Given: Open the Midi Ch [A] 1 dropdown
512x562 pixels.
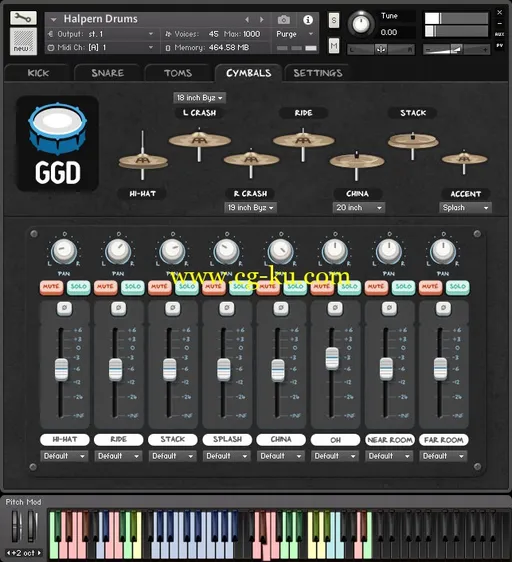Looking at the screenshot, I should [101, 47].
